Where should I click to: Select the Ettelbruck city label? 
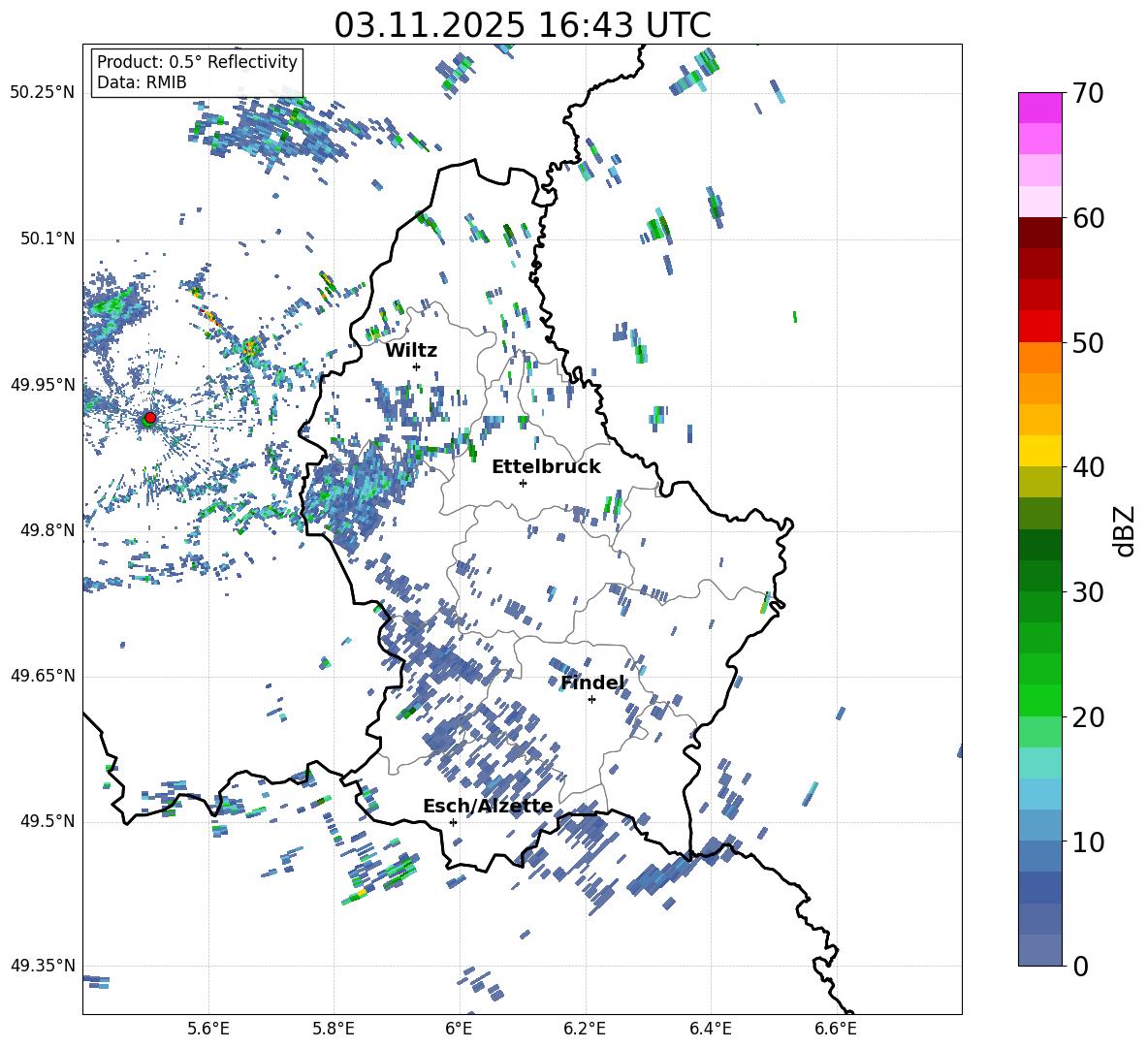545,466
